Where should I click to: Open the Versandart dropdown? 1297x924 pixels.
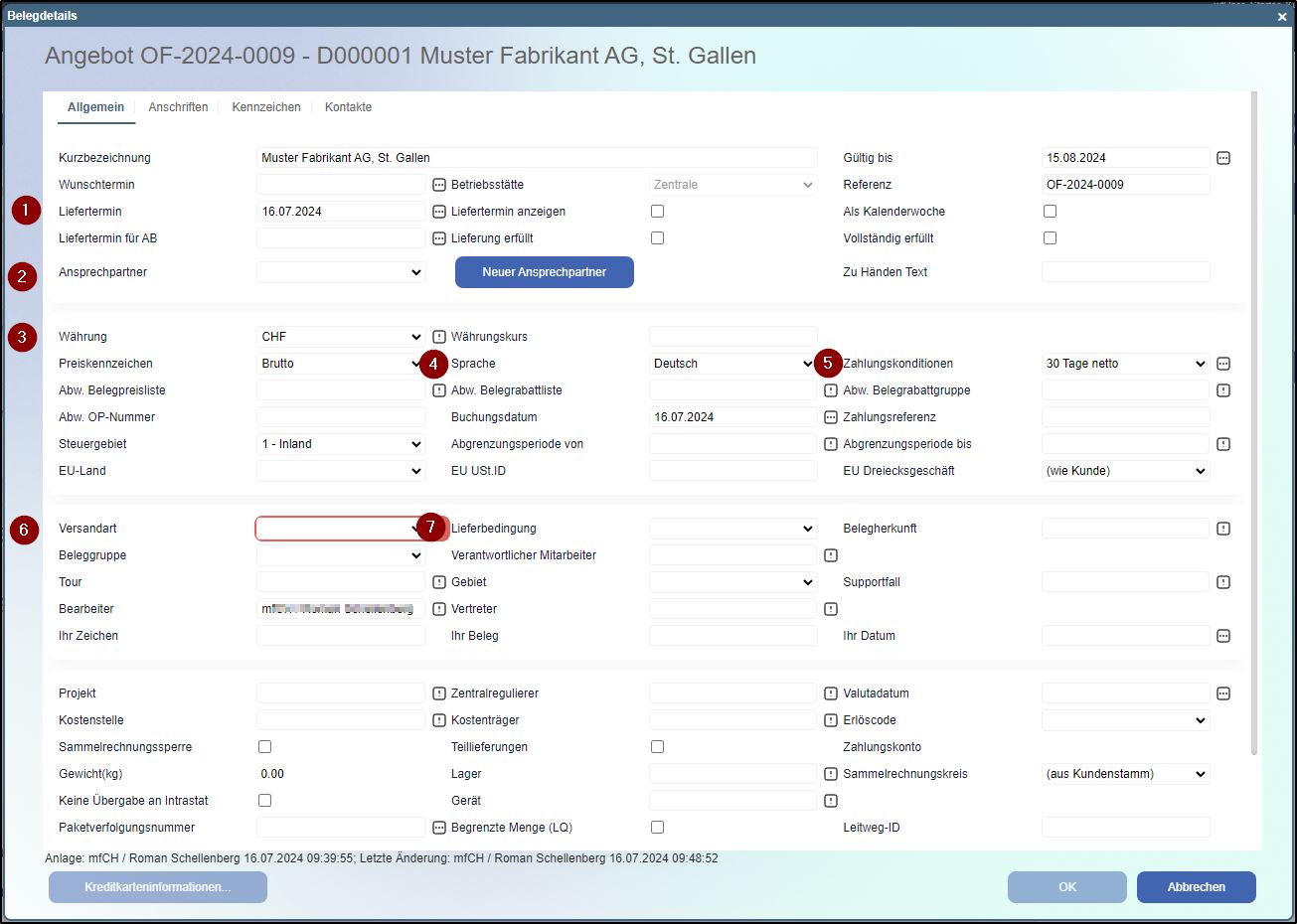[340, 529]
